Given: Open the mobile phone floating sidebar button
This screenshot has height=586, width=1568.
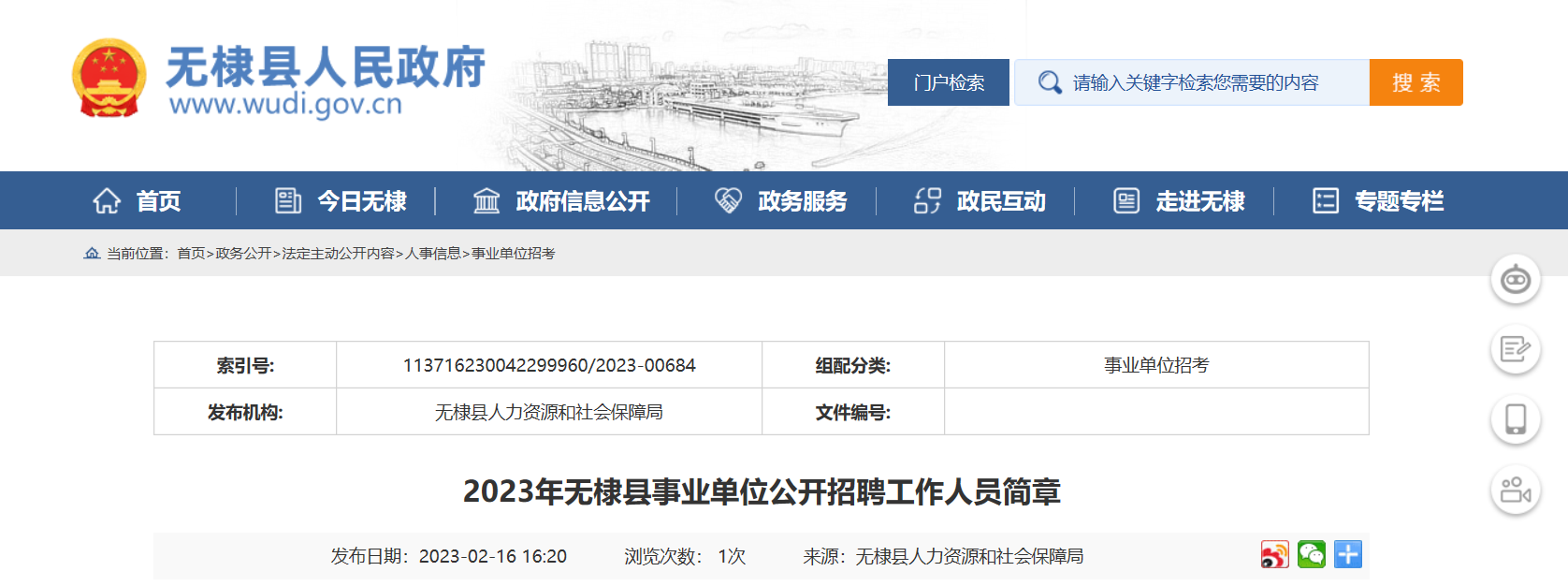Looking at the screenshot, I should tap(1516, 419).
